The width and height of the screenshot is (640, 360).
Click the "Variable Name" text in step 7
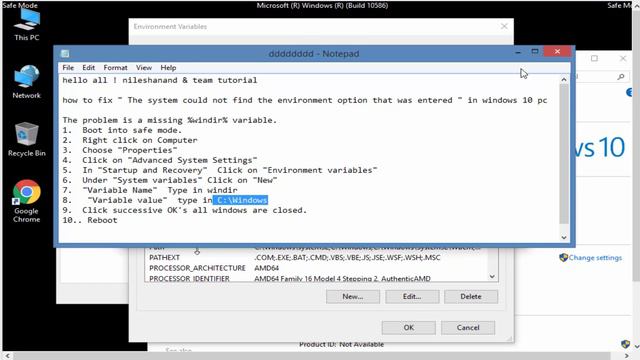click(x=120, y=190)
